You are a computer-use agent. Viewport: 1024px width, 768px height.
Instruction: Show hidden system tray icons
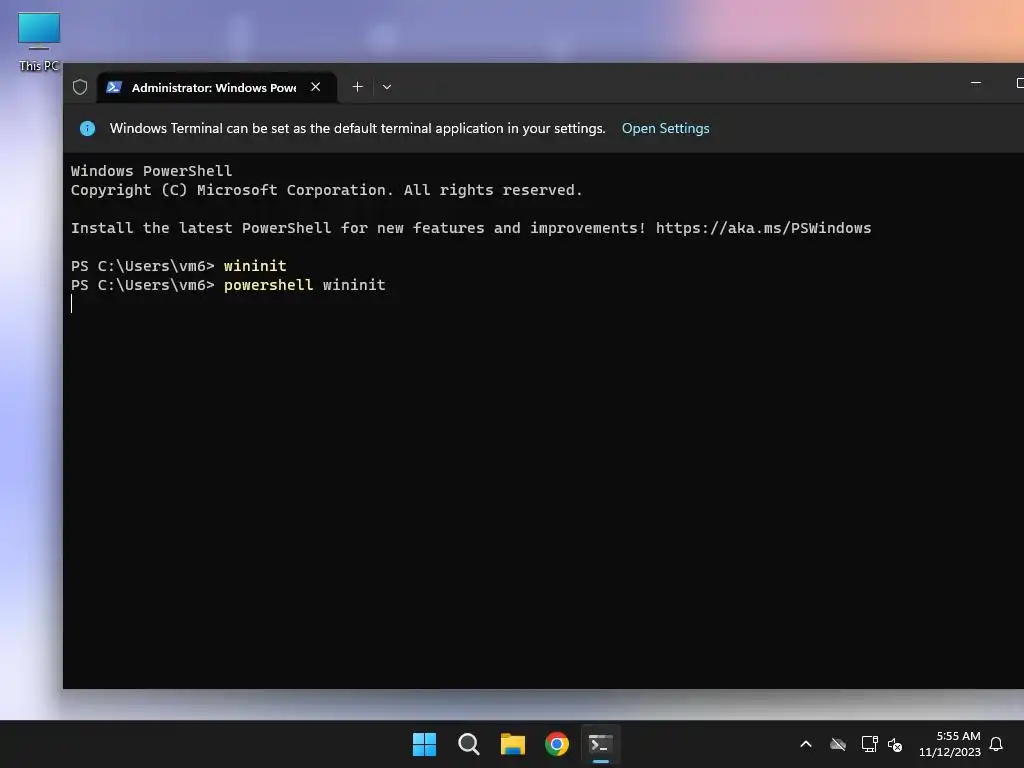click(x=806, y=744)
